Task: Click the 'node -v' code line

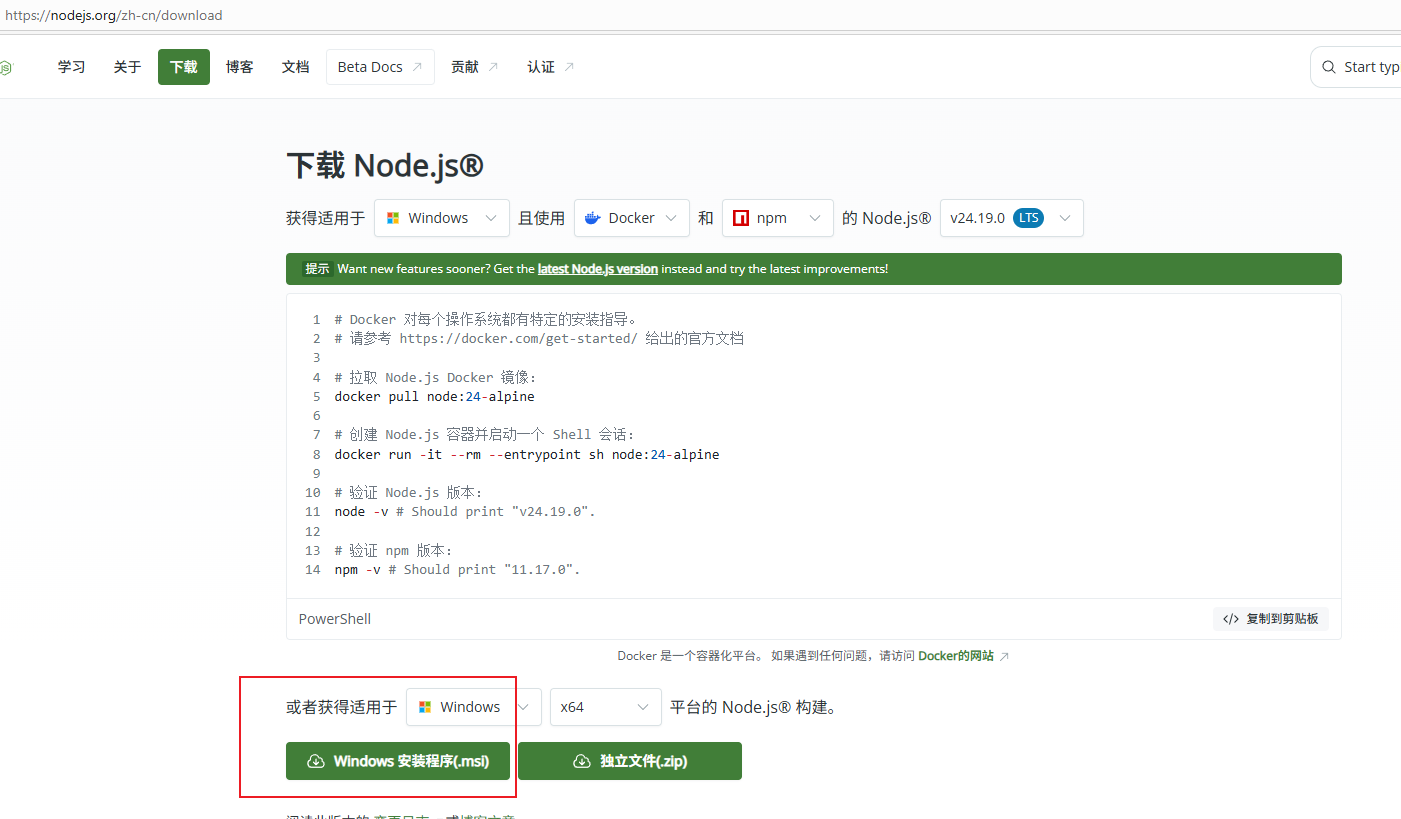Action: [x=465, y=511]
